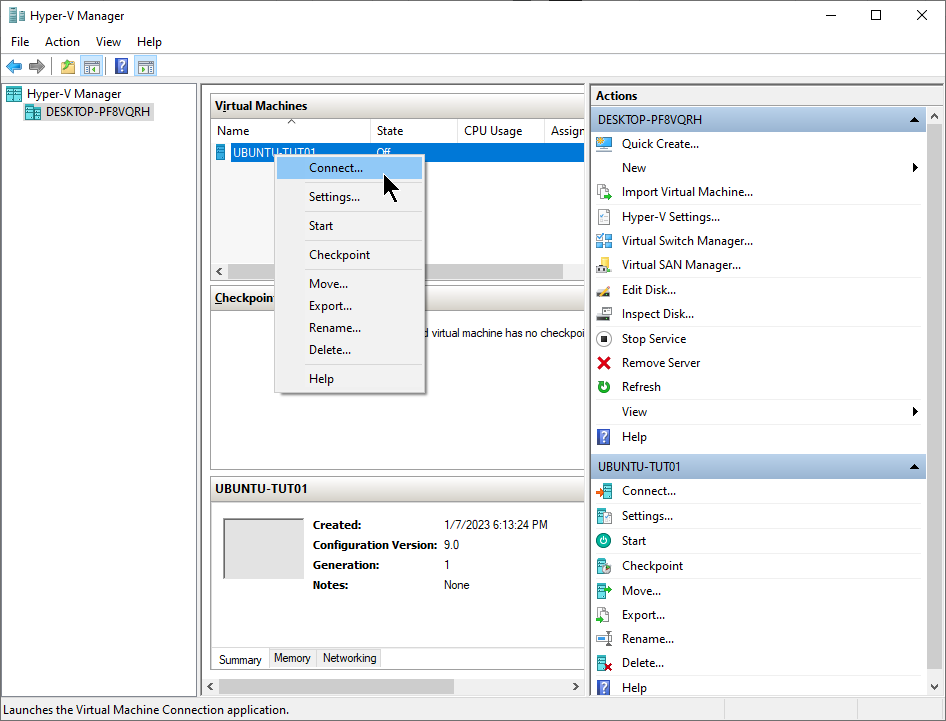
Task: Click the Rename icon in Actions pane
Action: (x=604, y=638)
